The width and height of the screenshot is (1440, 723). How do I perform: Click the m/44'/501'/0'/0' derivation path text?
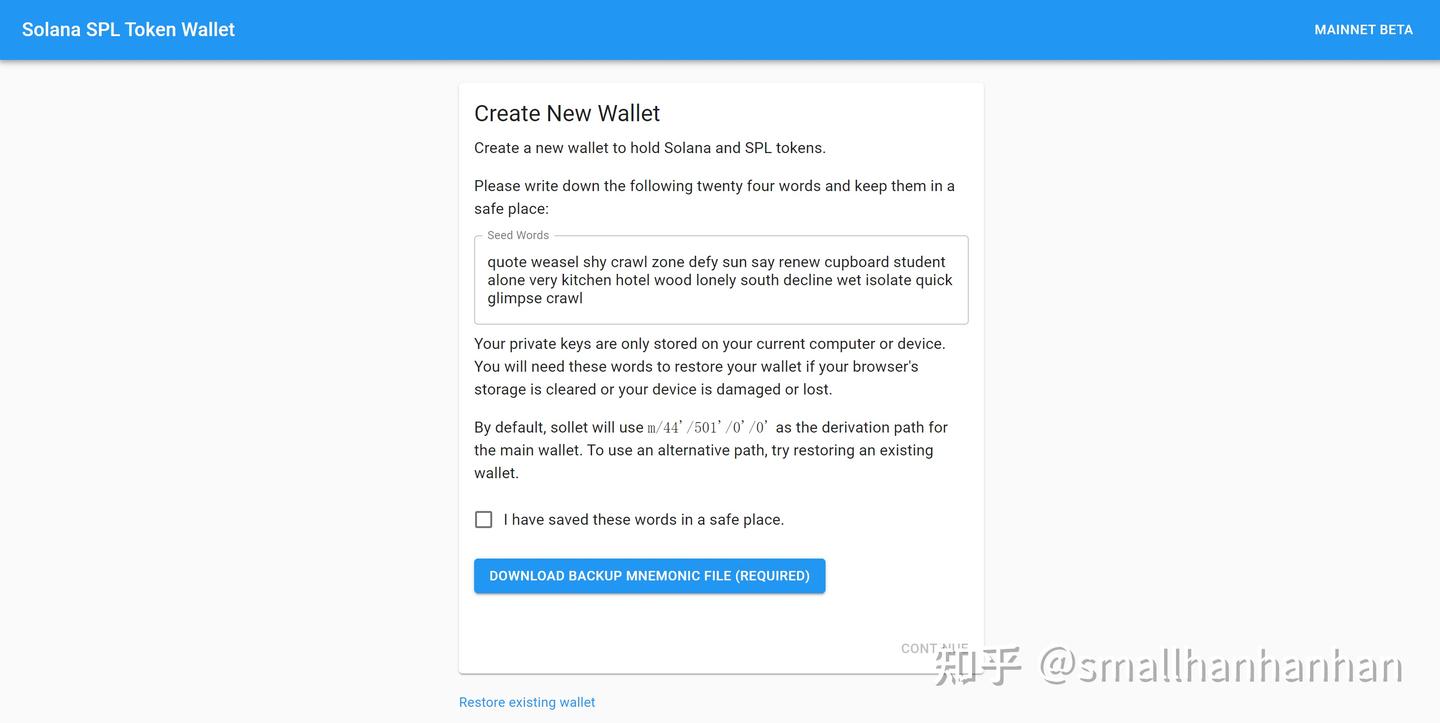[x=708, y=428]
